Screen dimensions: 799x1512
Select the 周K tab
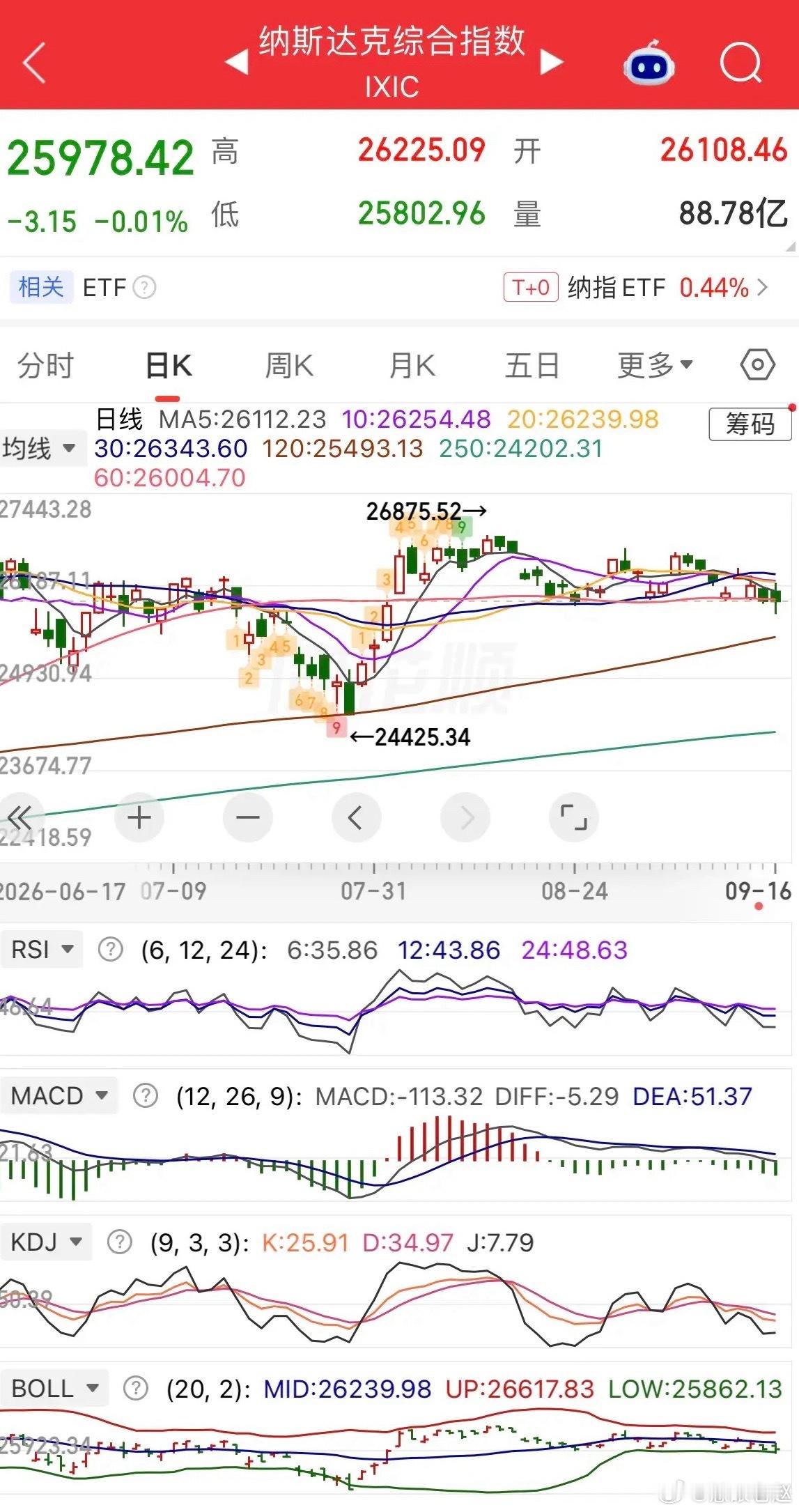tap(290, 365)
